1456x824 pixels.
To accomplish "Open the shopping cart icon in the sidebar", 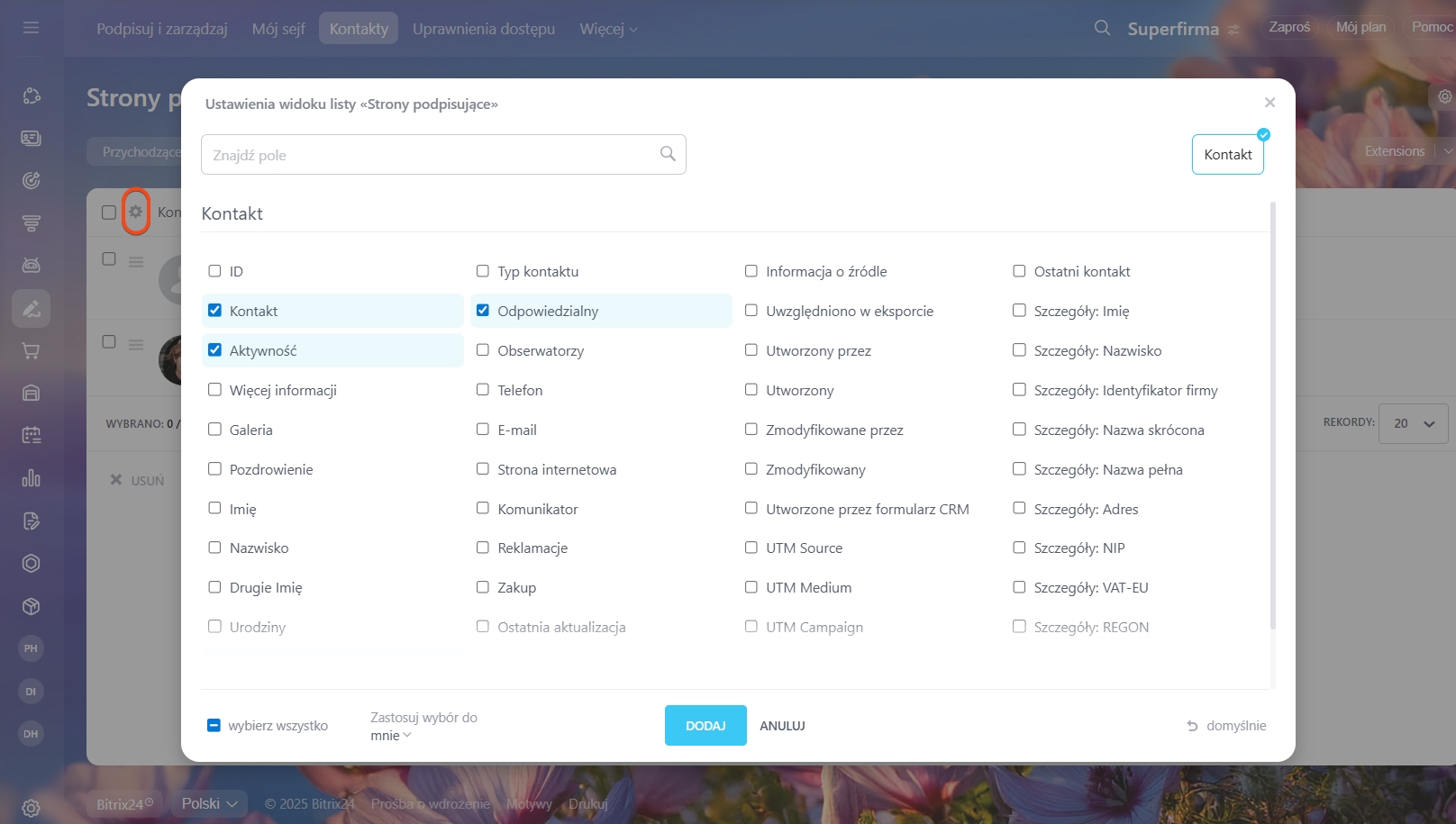I will (x=31, y=351).
